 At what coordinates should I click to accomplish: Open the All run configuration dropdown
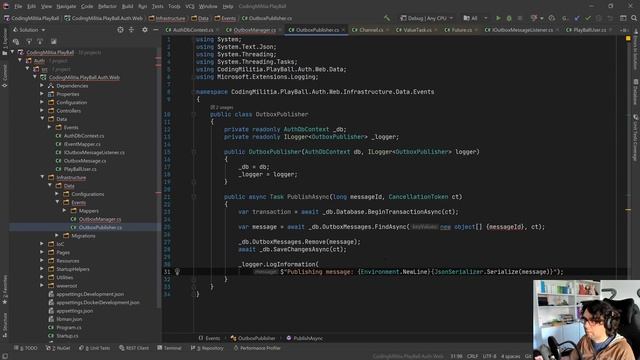coord(475,18)
